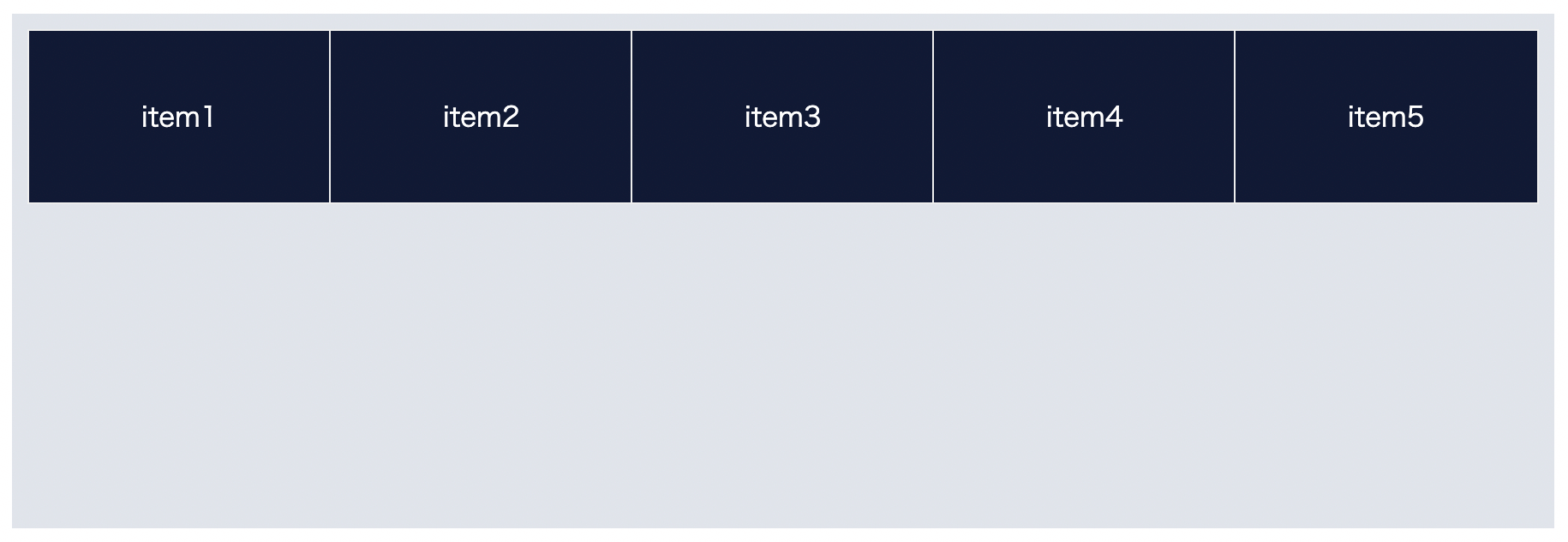Click the empty gray area below the items
Screen dimensions: 1568x542
pyautogui.click(x=783, y=365)
